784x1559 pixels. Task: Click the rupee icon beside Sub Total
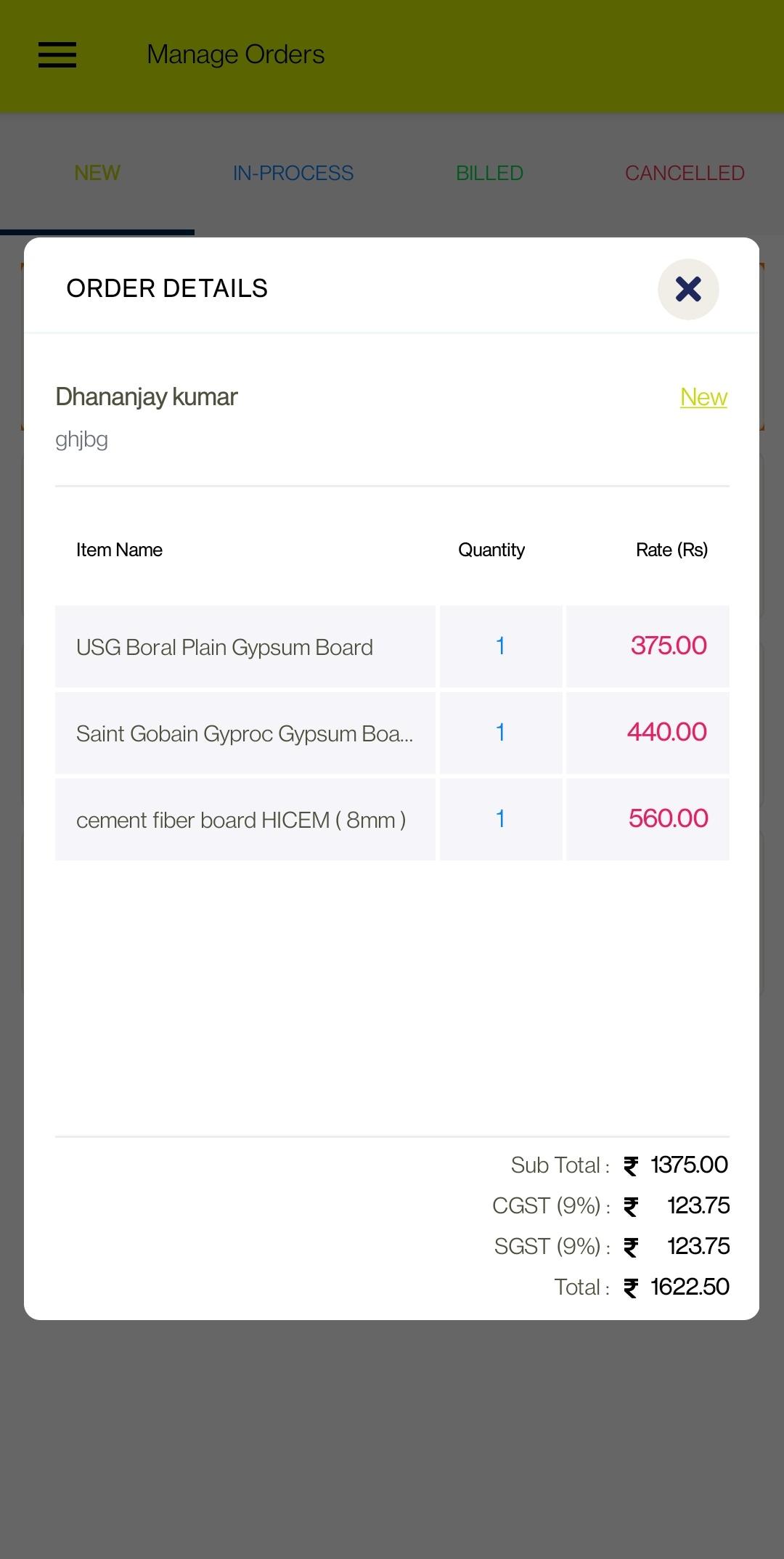pos(631,1166)
